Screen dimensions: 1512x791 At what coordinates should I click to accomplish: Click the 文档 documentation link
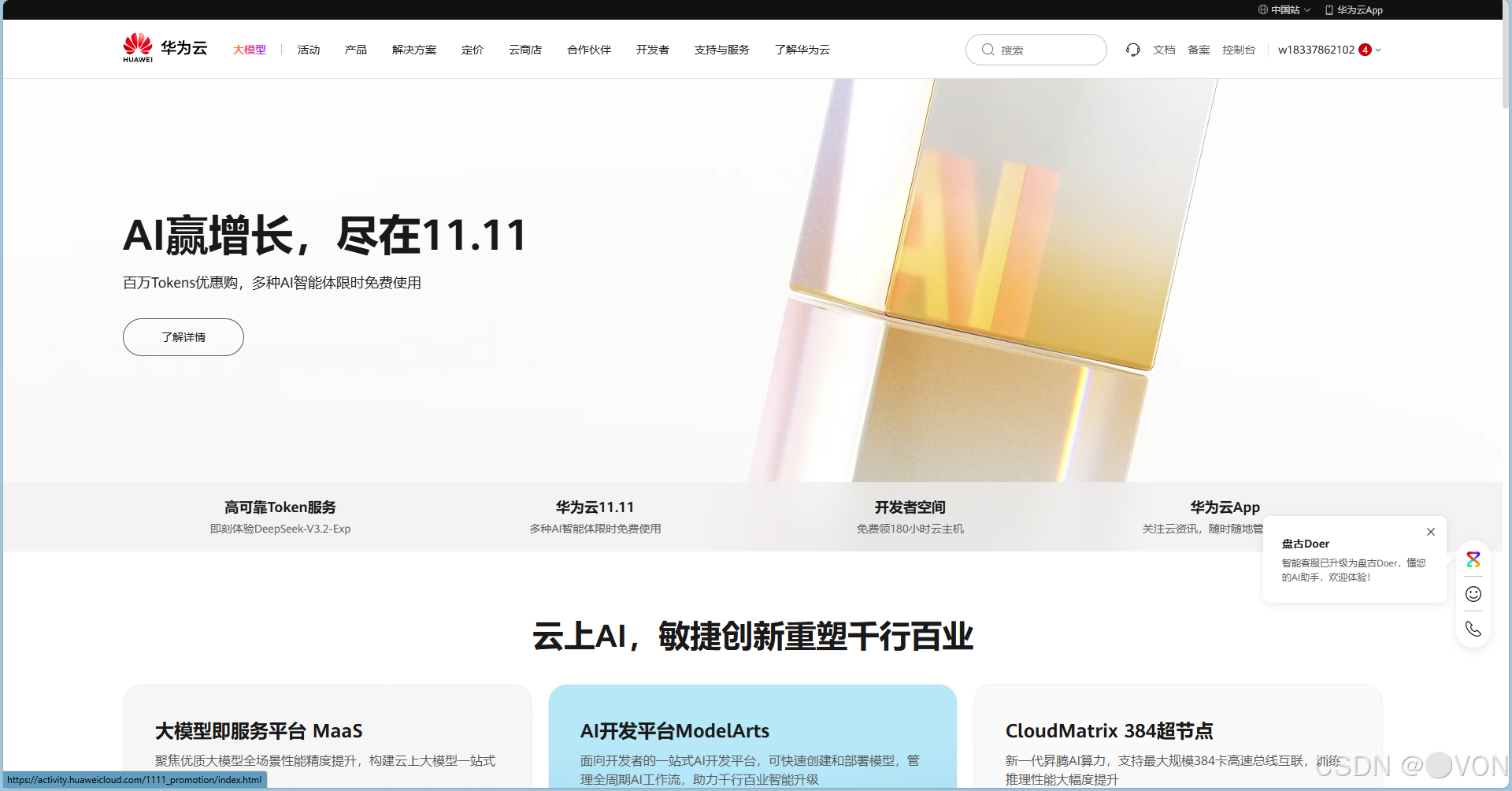(1164, 50)
